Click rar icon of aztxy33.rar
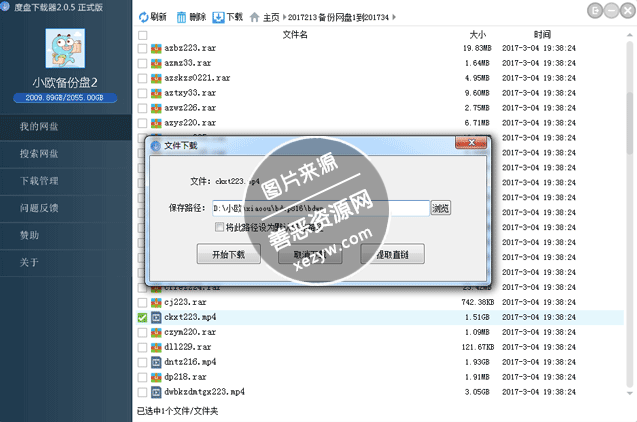637x422 pixels. [156, 93]
